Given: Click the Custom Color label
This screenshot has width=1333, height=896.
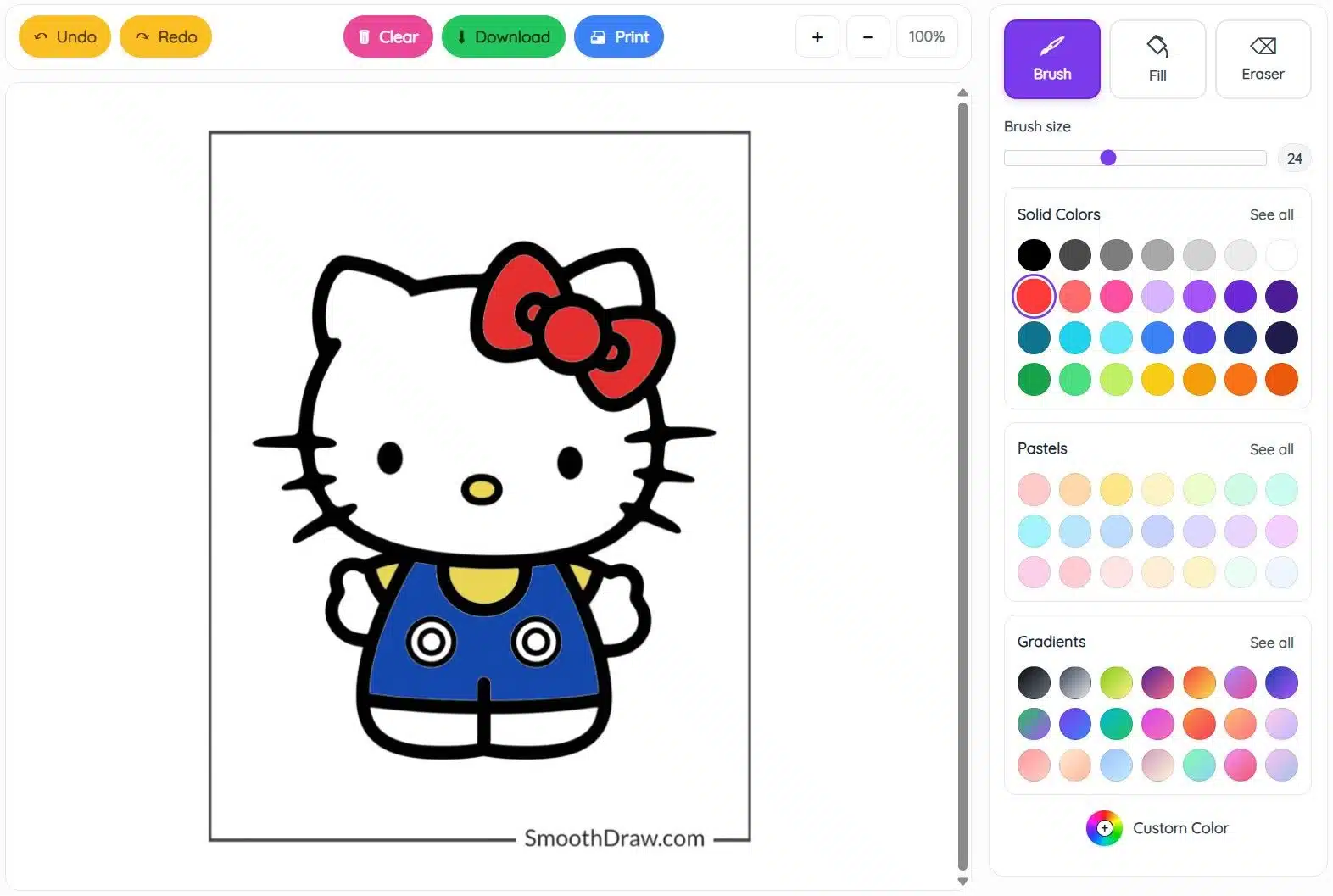Looking at the screenshot, I should tap(1180, 828).
